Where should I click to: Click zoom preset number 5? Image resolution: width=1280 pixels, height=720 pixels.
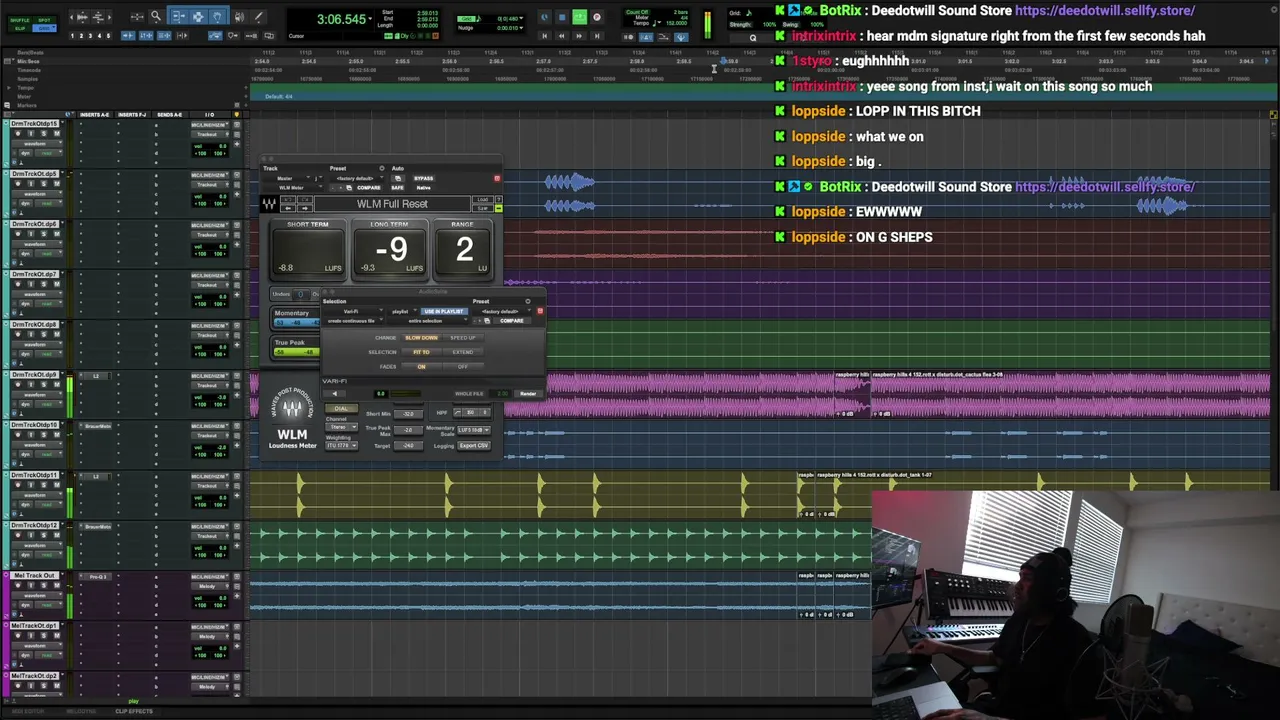point(108,36)
